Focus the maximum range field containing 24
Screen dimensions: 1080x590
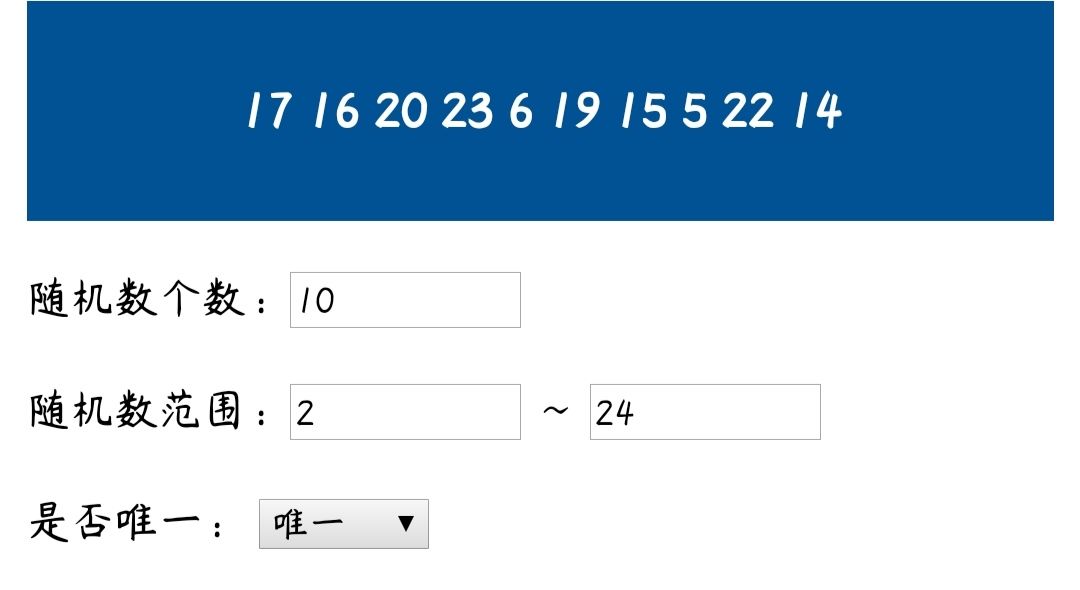705,412
